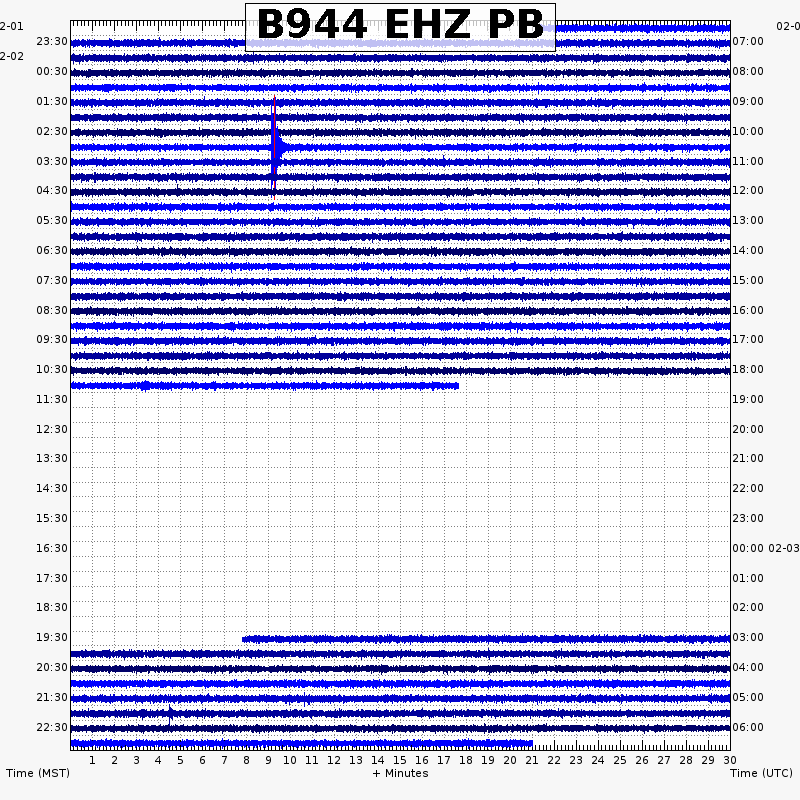This screenshot has height=800, width=800.
Task: Select the 19:30 MST time label
Action: [x=52, y=637]
